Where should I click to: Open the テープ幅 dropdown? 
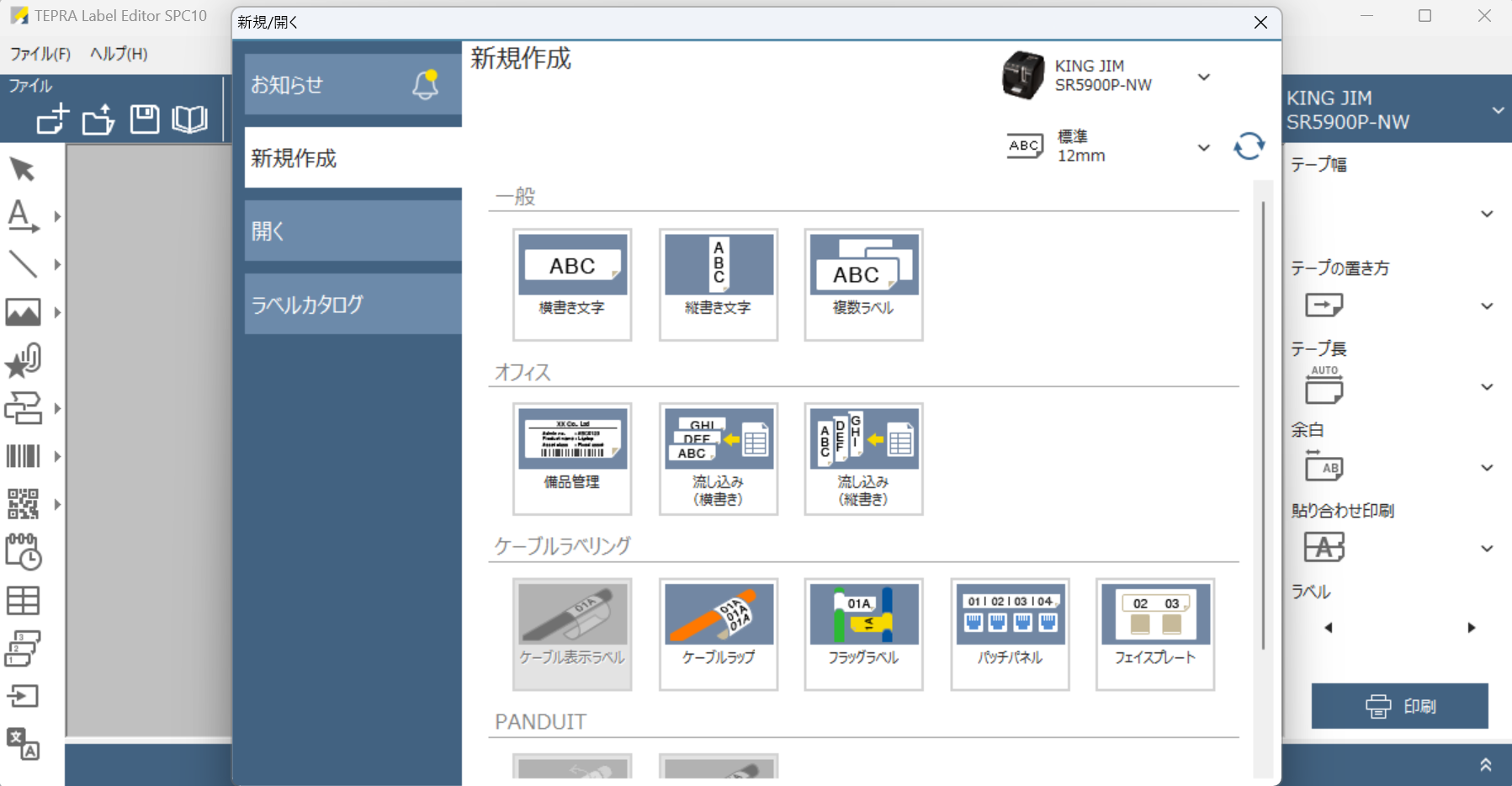pyautogui.click(x=1487, y=214)
